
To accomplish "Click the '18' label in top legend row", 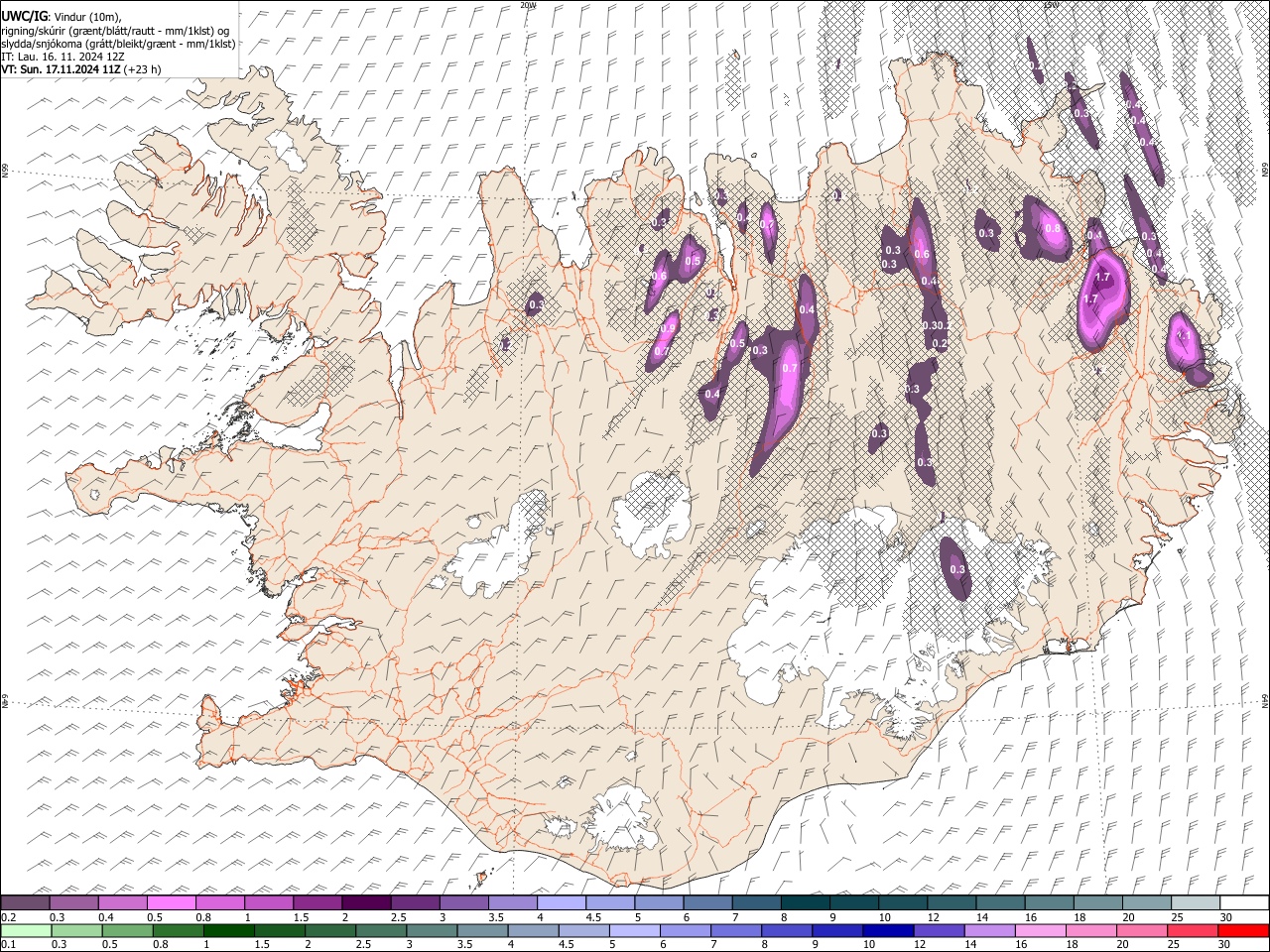I will tap(1079, 917).
